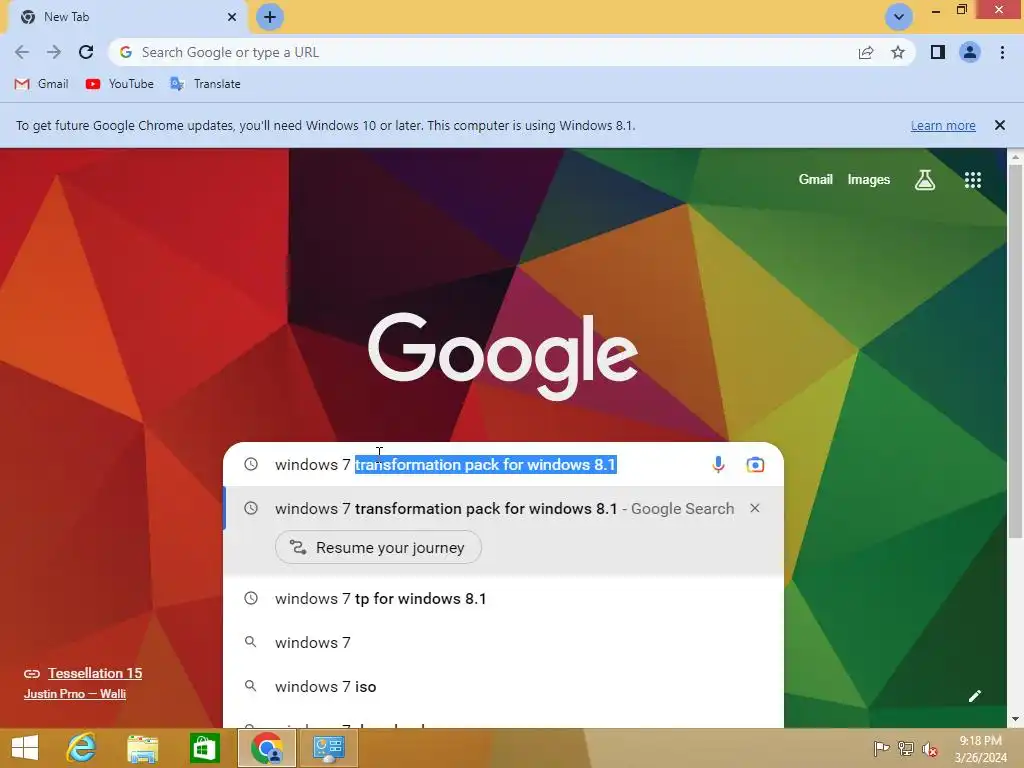Viewport: 1024px width, 768px height.
Task: Choose the windows 7 tp for windows 8.1 suggestion
Action: tap(504, 598)
